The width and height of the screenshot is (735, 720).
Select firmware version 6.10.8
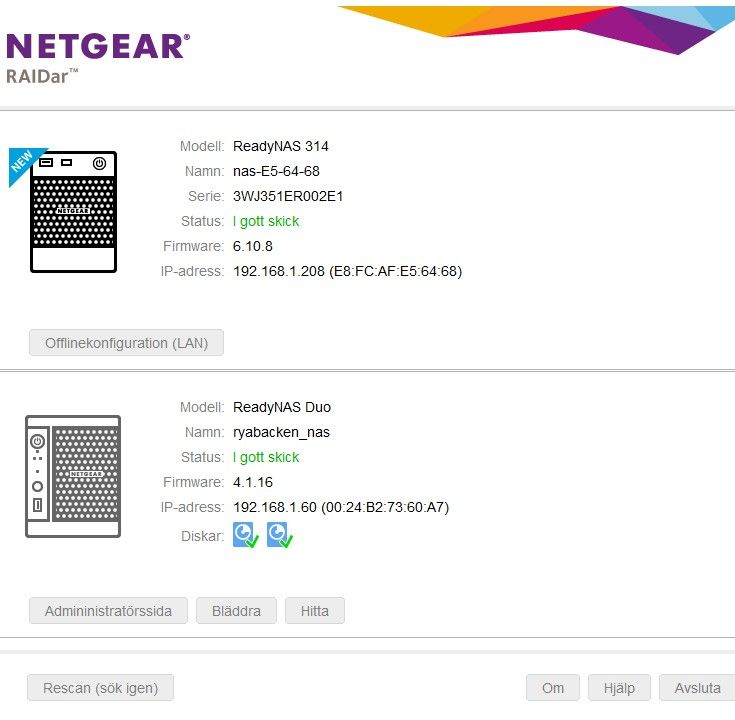253,246
